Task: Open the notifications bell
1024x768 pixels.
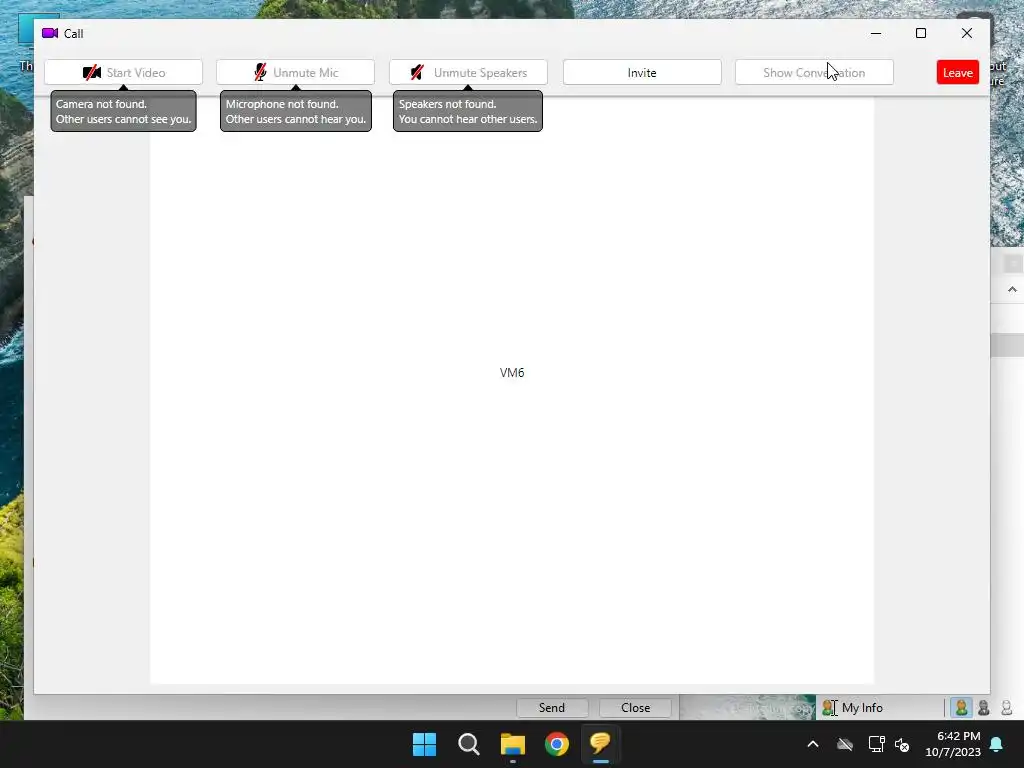Action: [997, 744]
